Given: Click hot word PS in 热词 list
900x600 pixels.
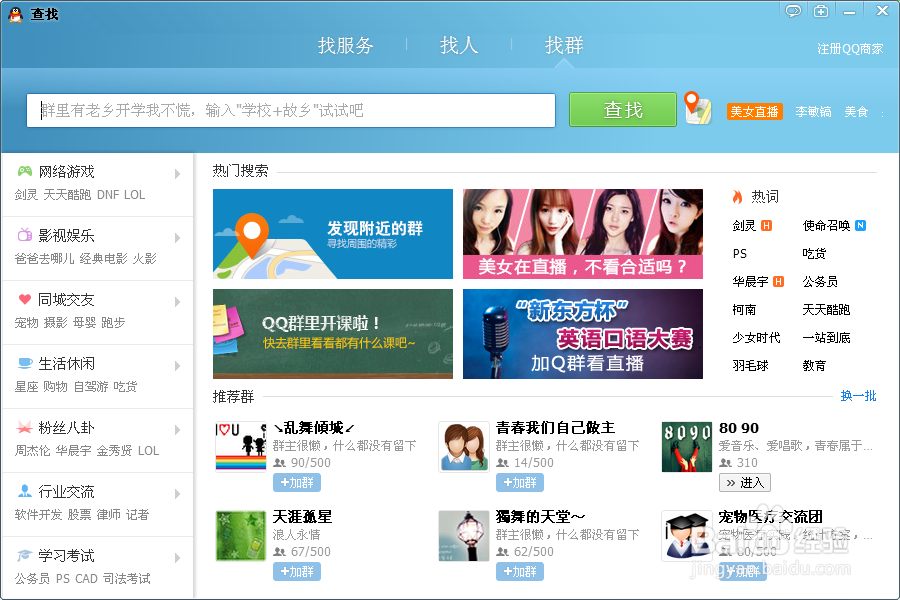Looking at the screenshot, I should click(x=740, y=254).
